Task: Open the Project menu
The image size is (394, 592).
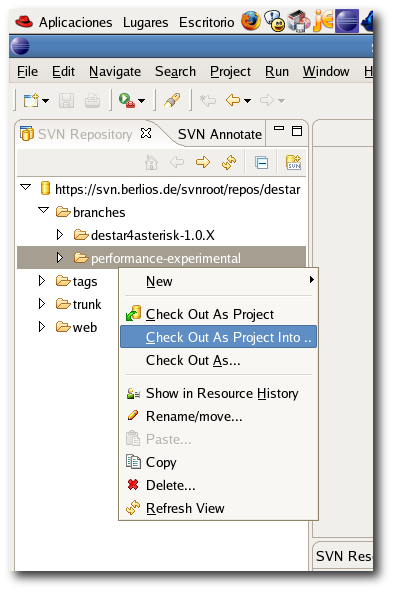Action: click(x=230, y=71)
